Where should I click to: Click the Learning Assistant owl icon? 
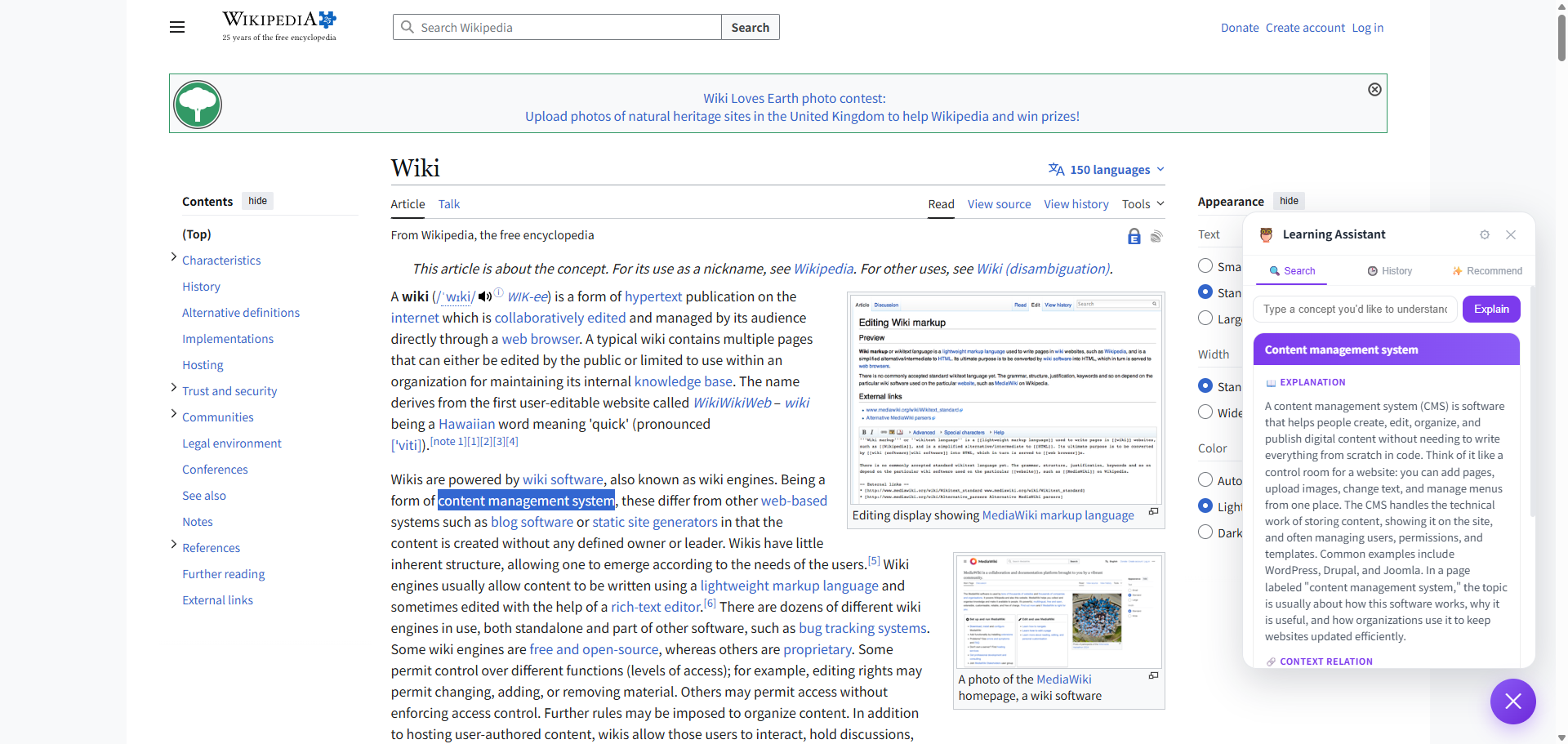point(1266,234)
